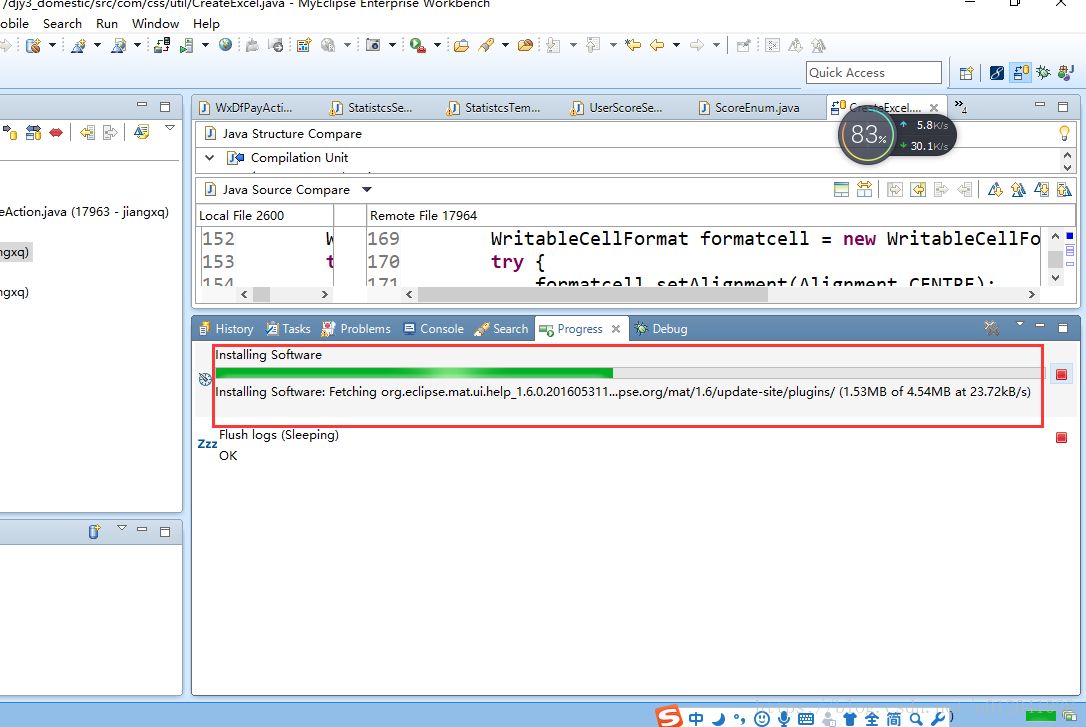Toggle the three-way compare pane layout icon
The image size is (1086, 727).
[841, 189]
